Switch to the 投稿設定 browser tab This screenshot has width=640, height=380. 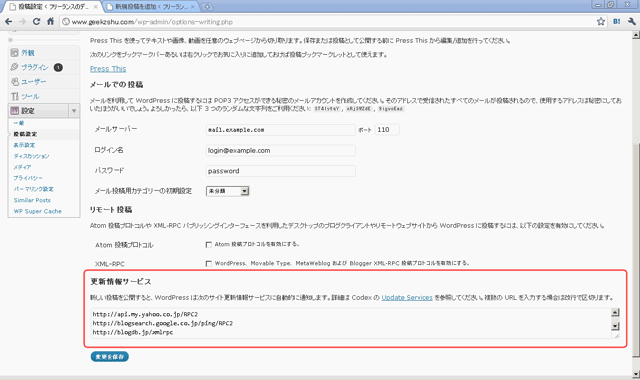52,7
